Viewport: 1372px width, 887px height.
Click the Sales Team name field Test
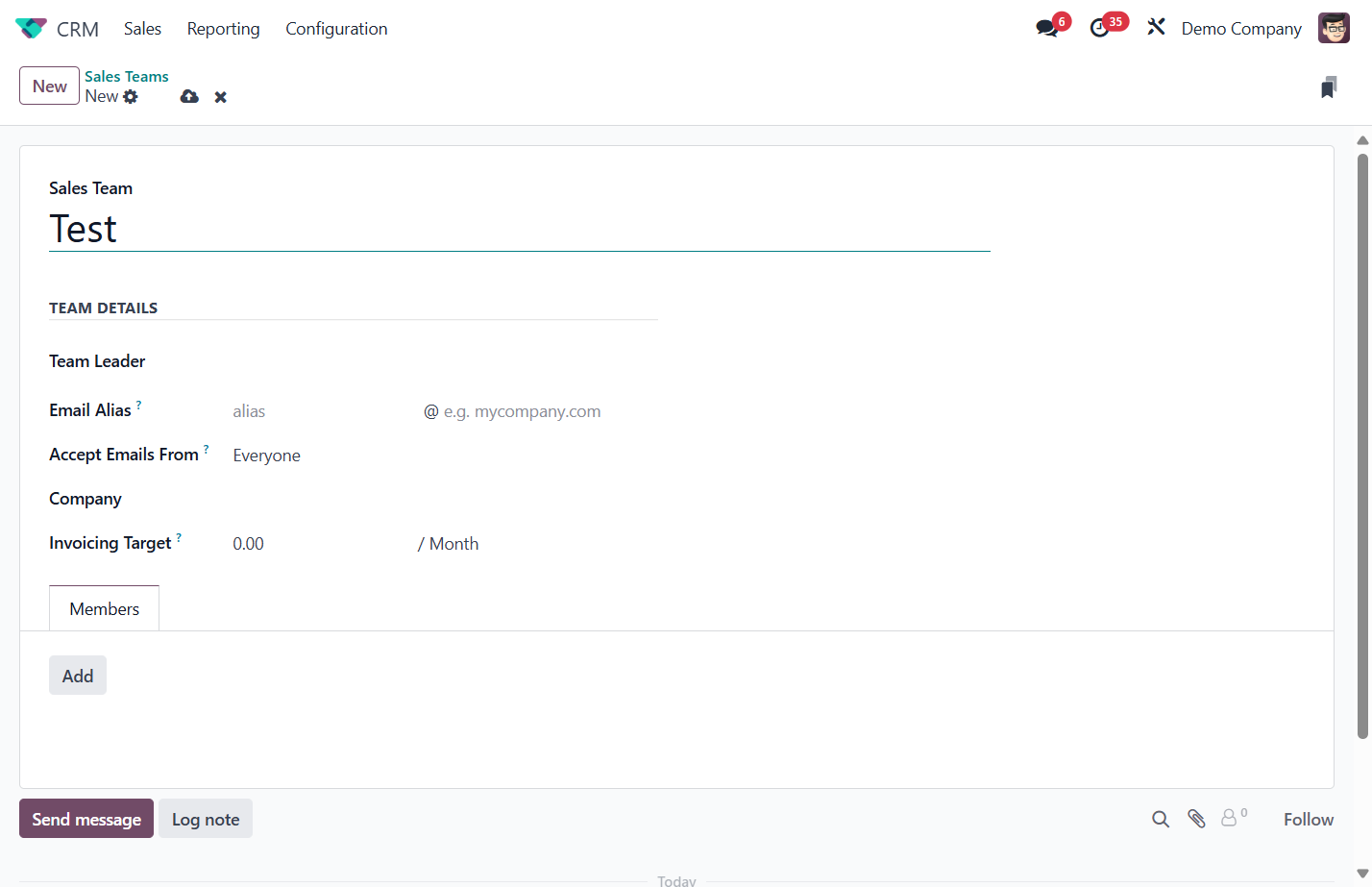(519, 229)
